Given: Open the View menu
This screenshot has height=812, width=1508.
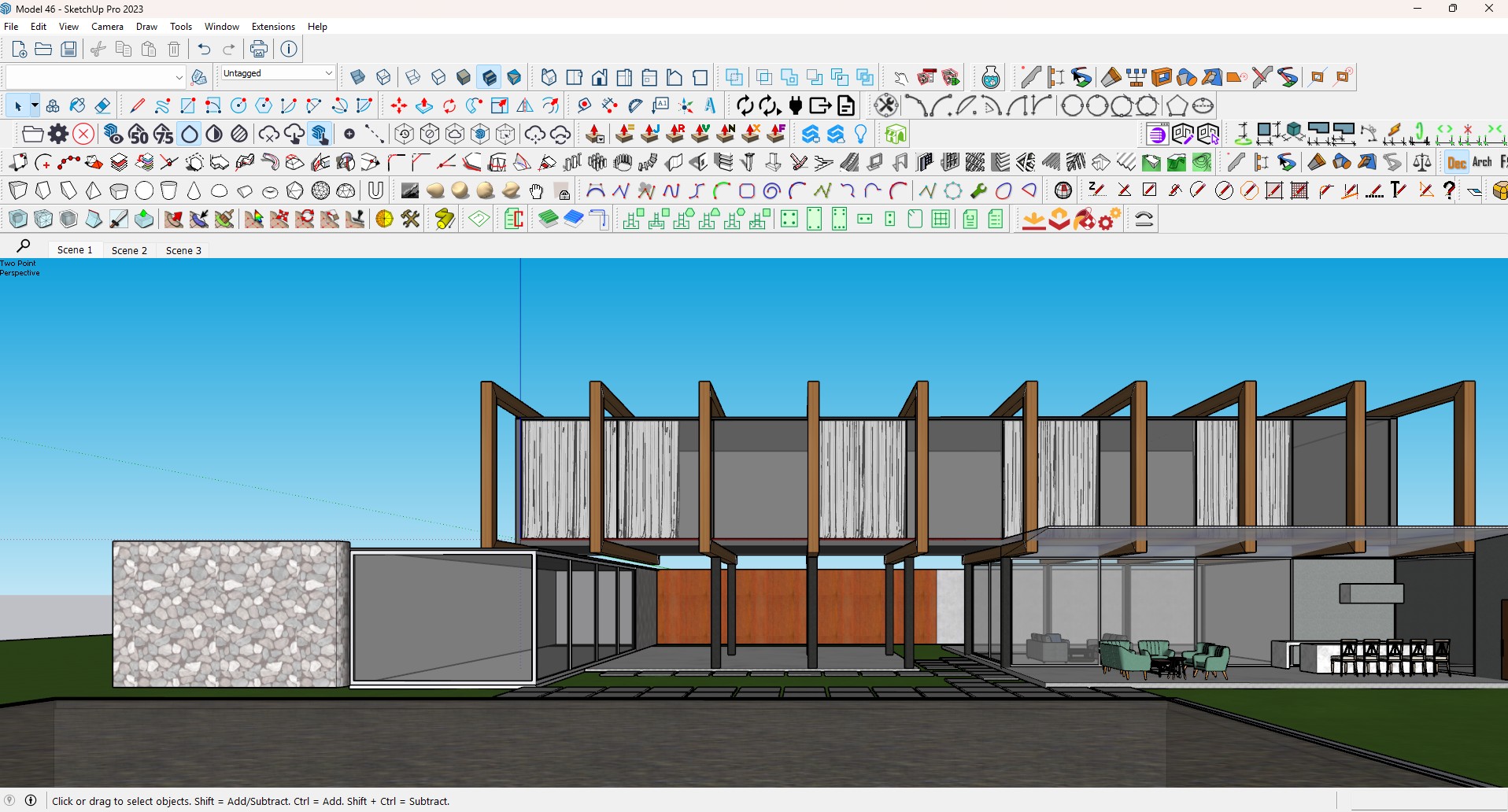Looking at the screenshot, I should click(x=68, y=27).
